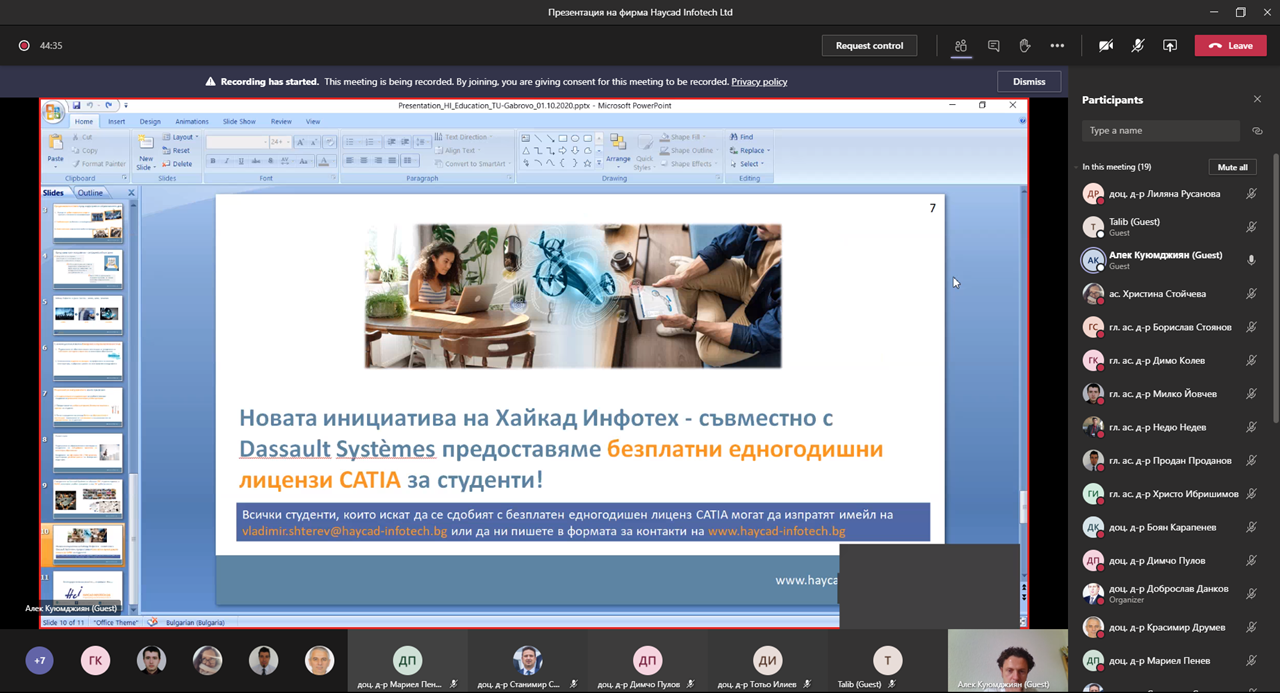Unmute your microphone in toolbar

[1138, 45]
